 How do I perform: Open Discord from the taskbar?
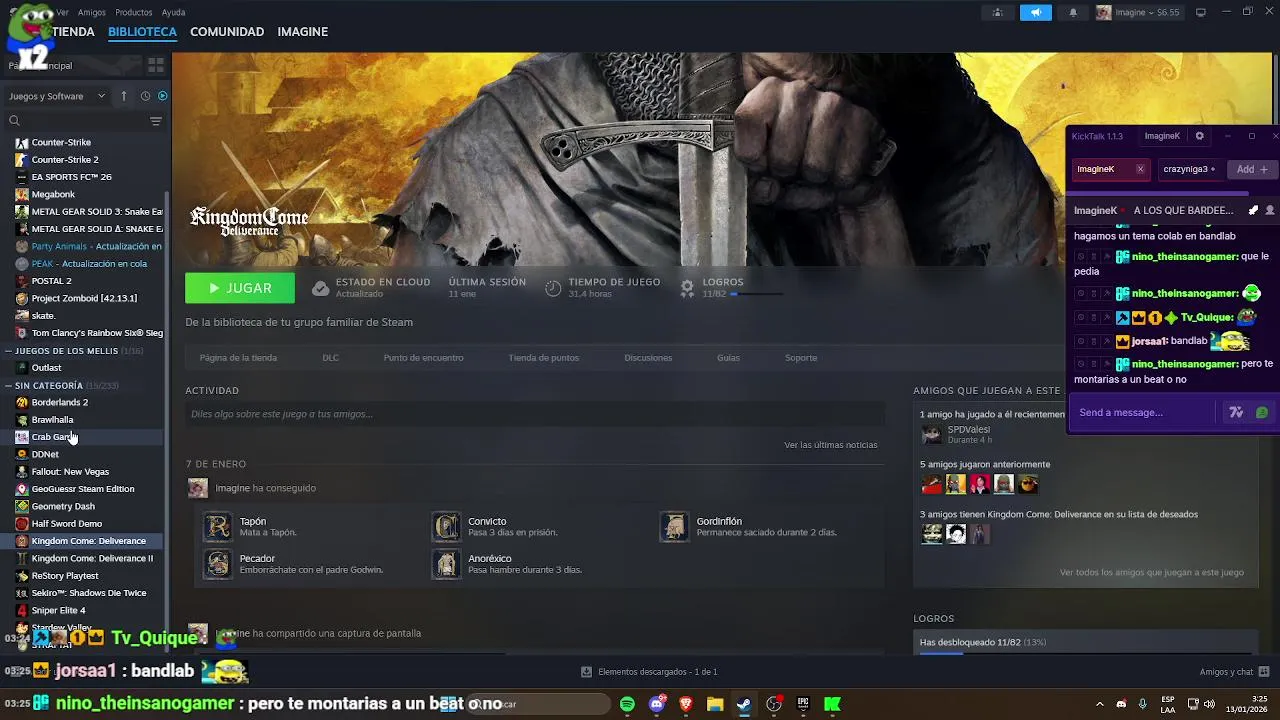click(x=657, y=704)
